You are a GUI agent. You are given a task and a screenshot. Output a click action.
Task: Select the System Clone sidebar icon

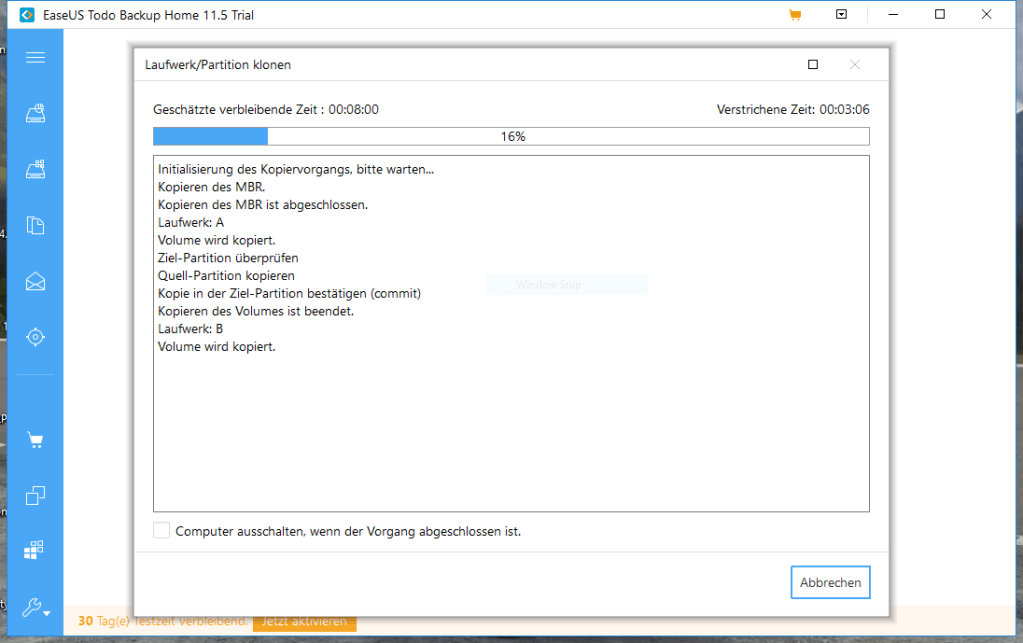tap(35, 550)
